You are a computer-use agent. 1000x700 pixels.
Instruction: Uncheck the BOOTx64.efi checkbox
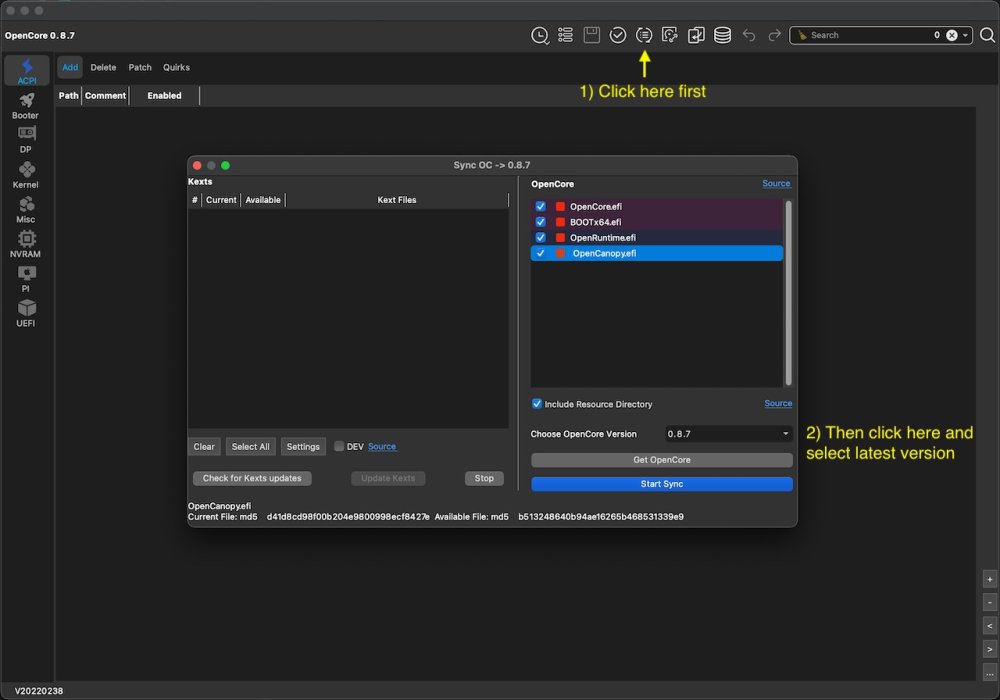click(540, 222)
